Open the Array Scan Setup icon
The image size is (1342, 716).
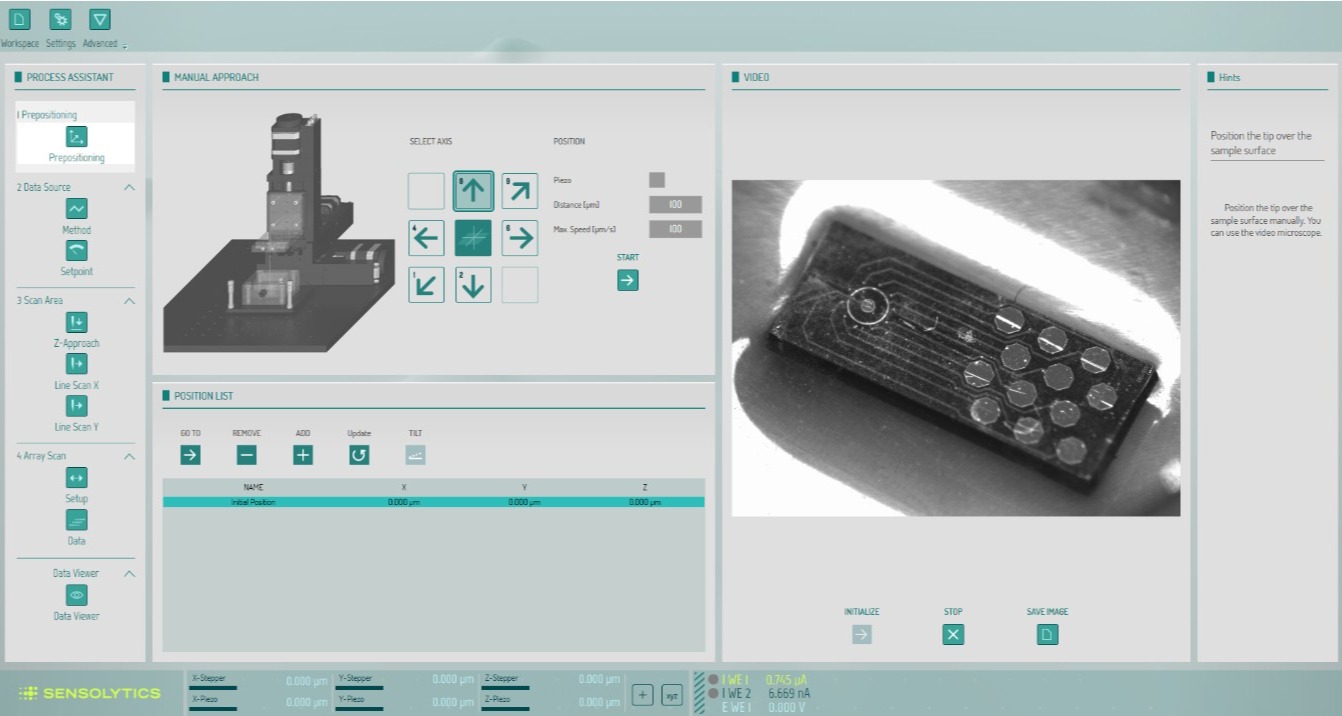click(76, 478)
